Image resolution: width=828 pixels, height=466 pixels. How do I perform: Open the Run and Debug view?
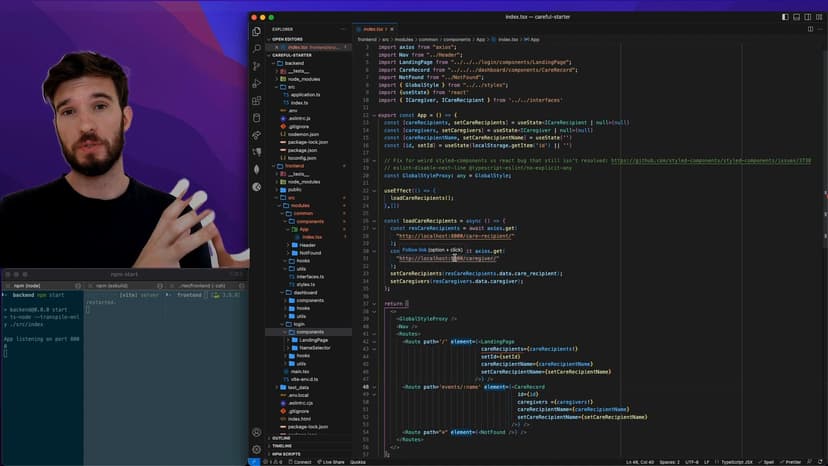pyautogui.click(x=257, y=83)
